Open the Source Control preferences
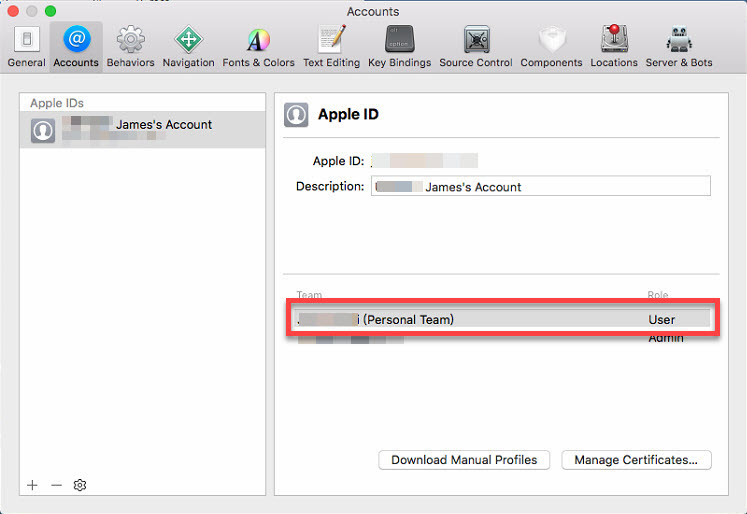Viewport: 747px width, 514px height. tap(475, 47)
